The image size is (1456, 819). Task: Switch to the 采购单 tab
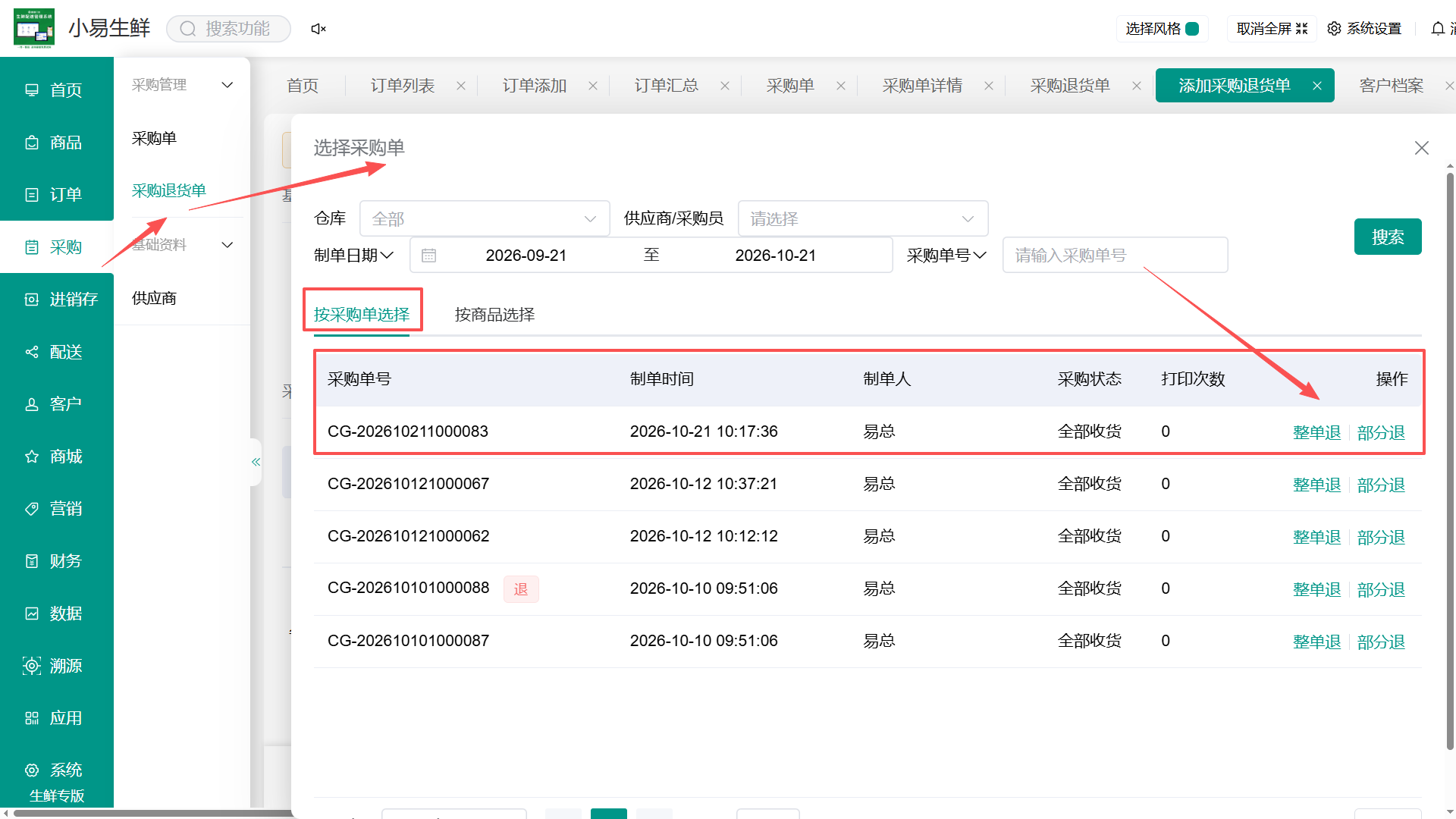790,86
